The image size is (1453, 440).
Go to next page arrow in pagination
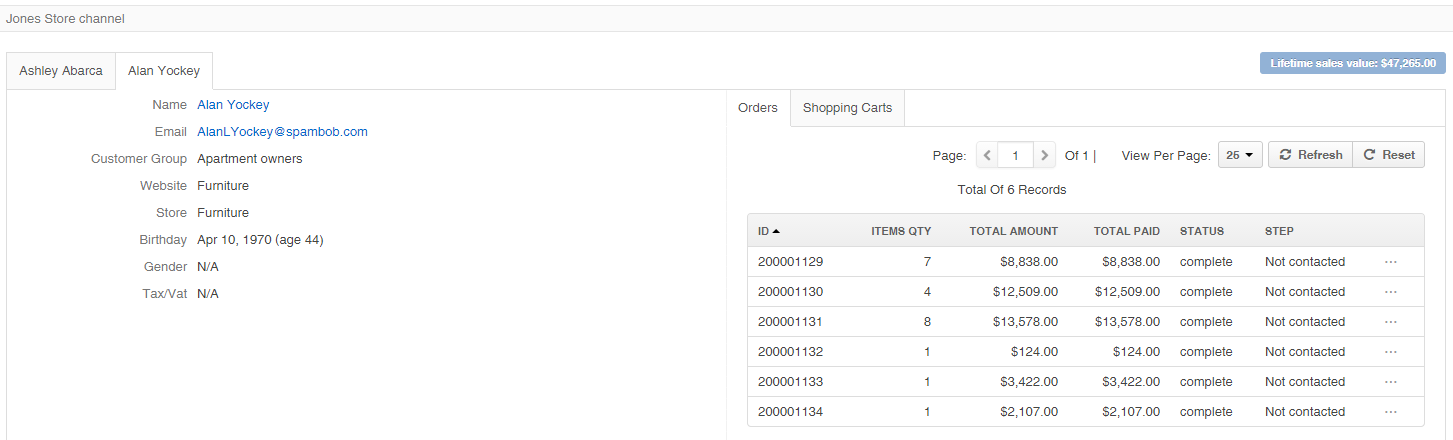point(1045,155)
